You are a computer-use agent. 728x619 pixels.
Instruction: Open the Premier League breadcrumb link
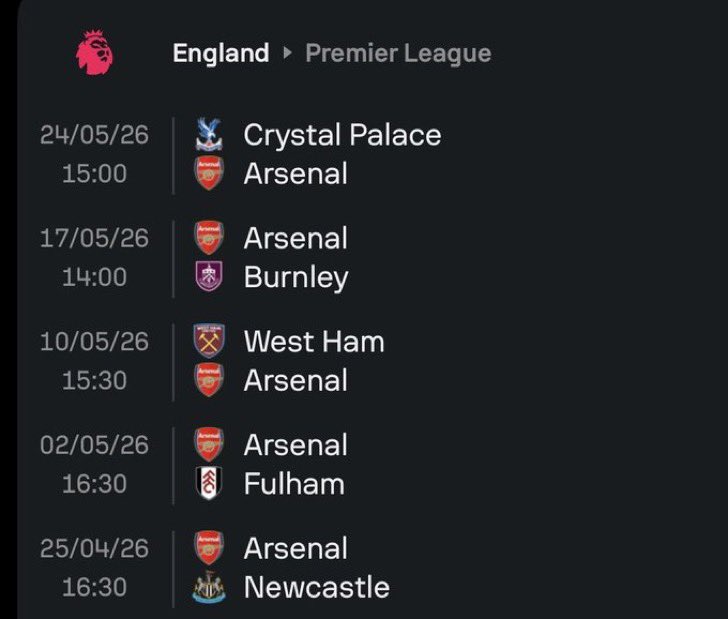(398, 53)
